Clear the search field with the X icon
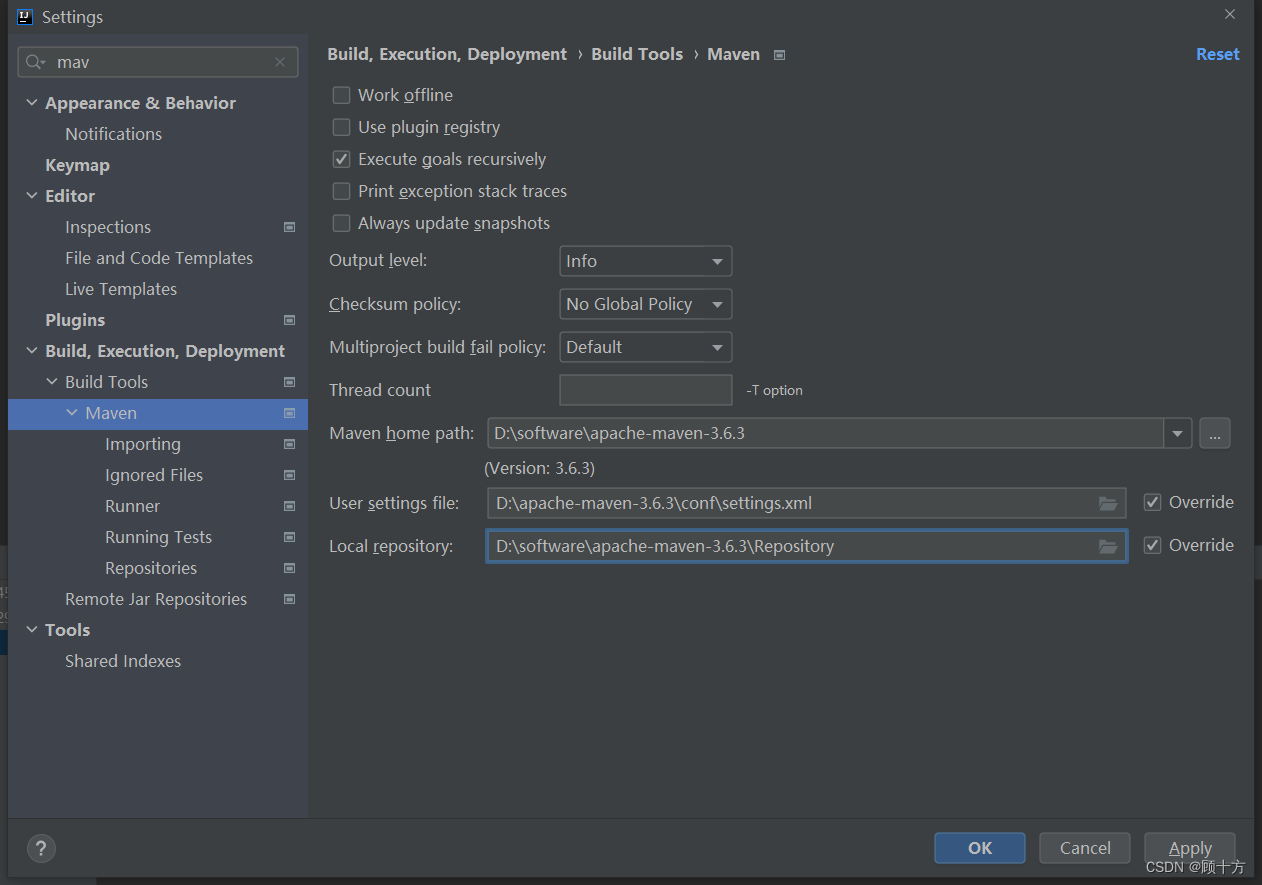This screenshot has width=1262, height=885. (280, 62)
